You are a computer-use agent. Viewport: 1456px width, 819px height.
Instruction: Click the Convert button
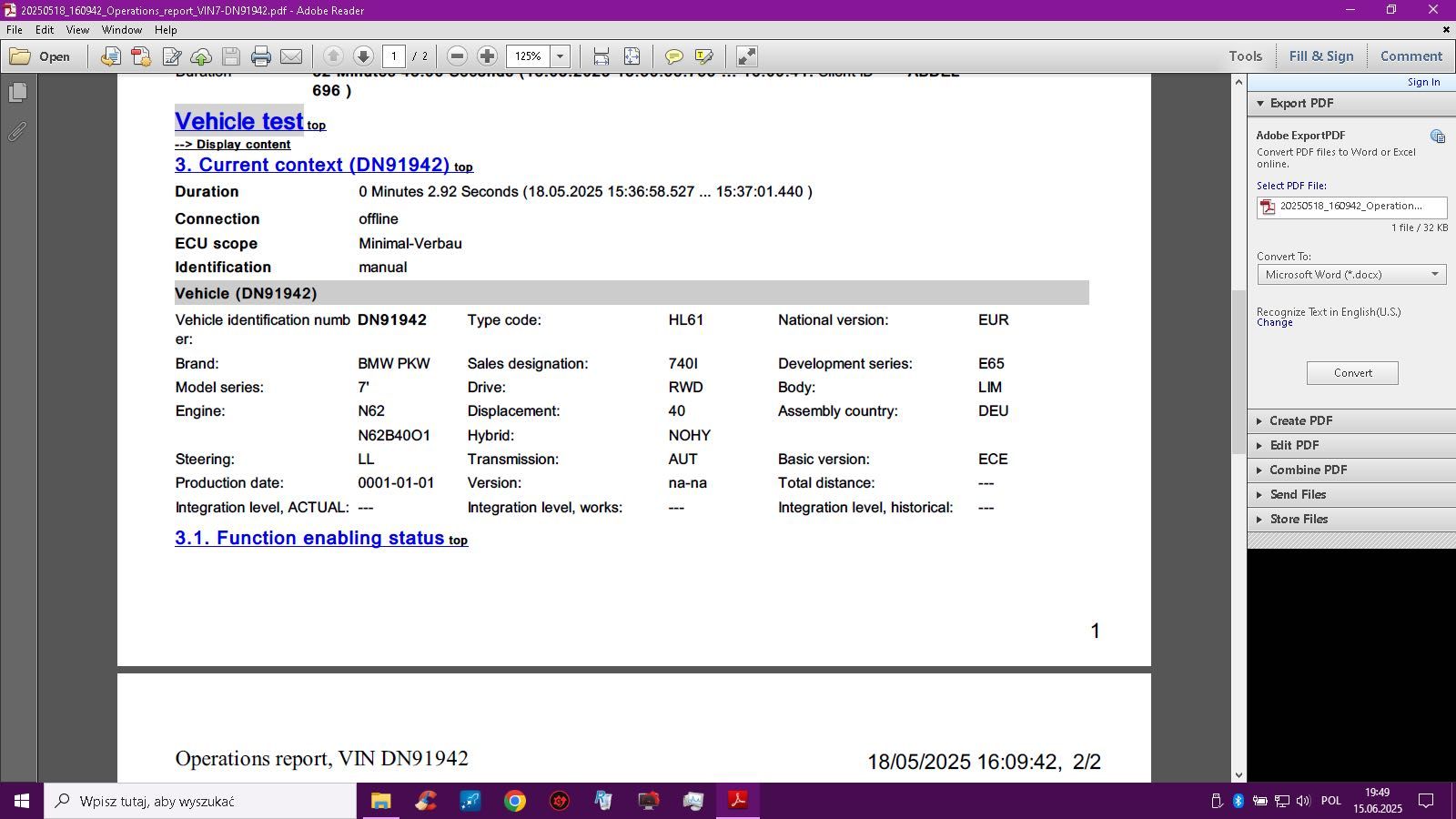coord(1352,373)
